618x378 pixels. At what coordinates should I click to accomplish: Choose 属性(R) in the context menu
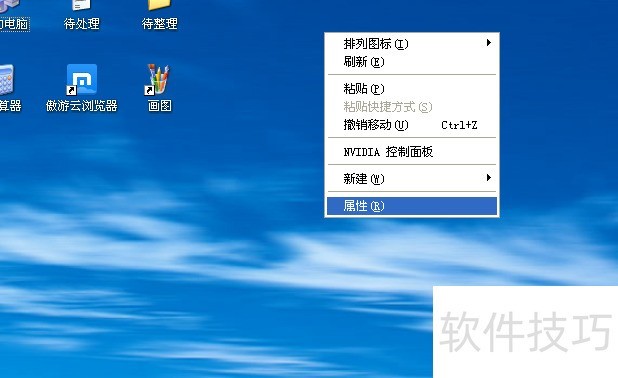(412, 206)
